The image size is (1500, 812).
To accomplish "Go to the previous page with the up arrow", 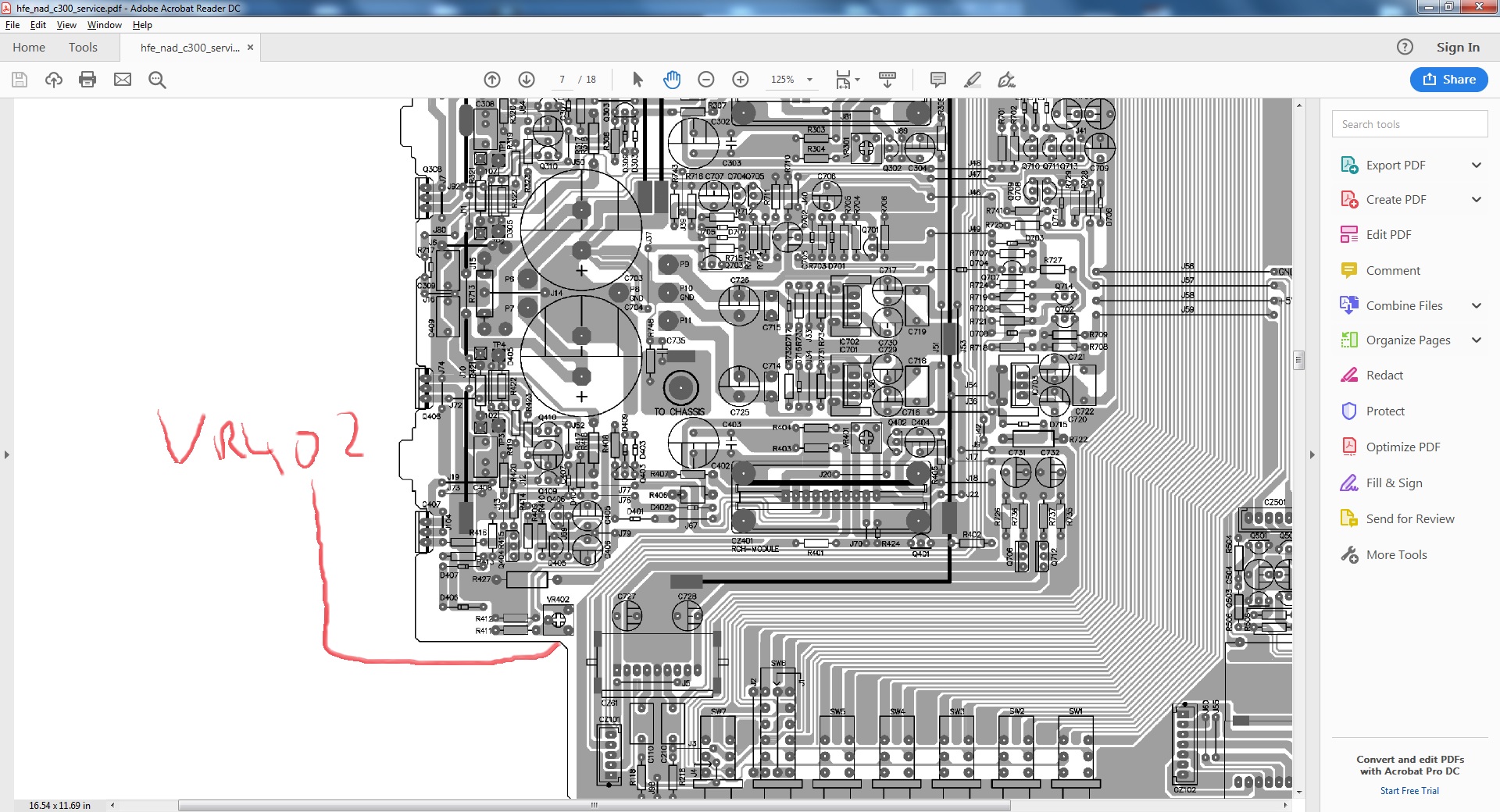I will coord(492,80).
